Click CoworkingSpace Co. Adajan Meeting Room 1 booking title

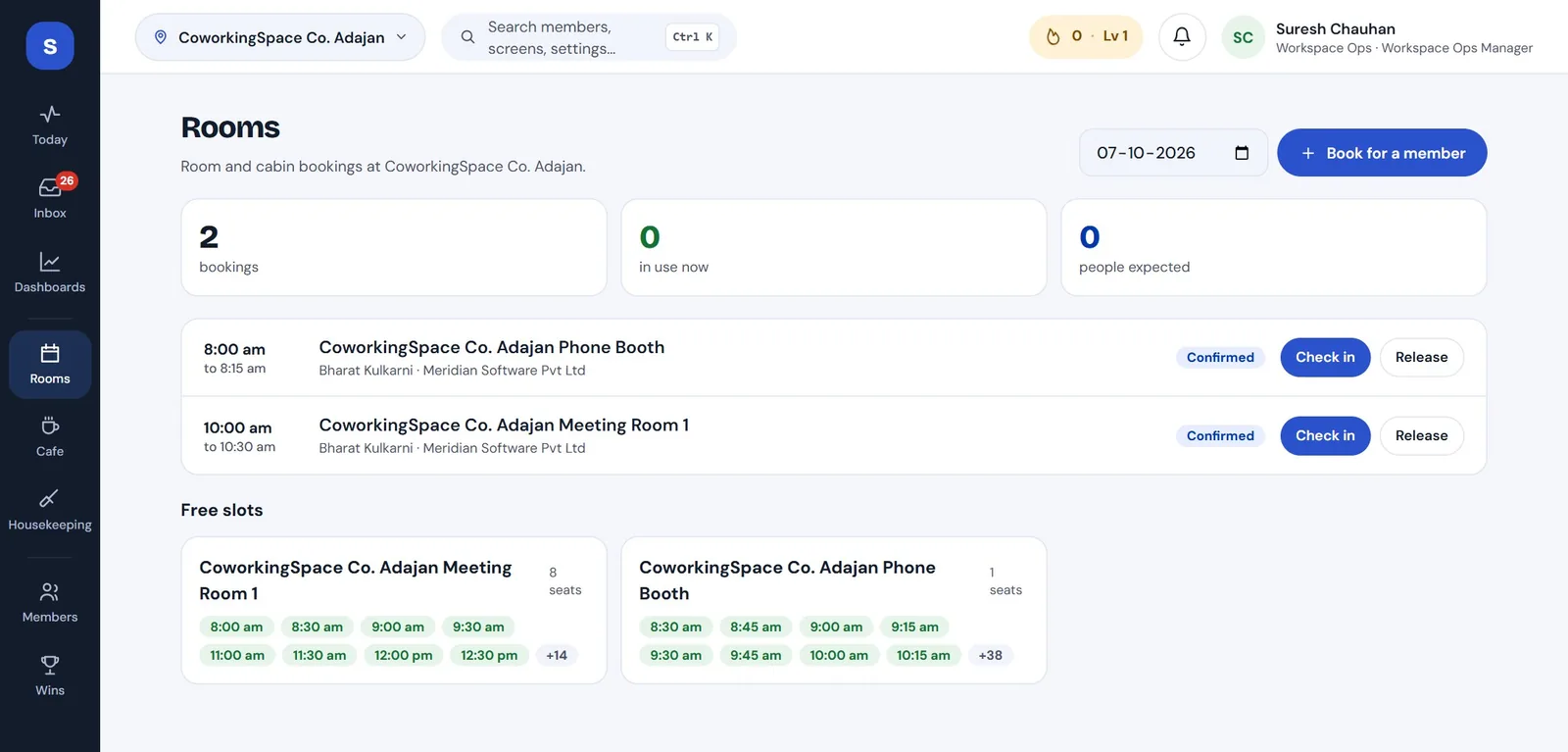point(504,425)
